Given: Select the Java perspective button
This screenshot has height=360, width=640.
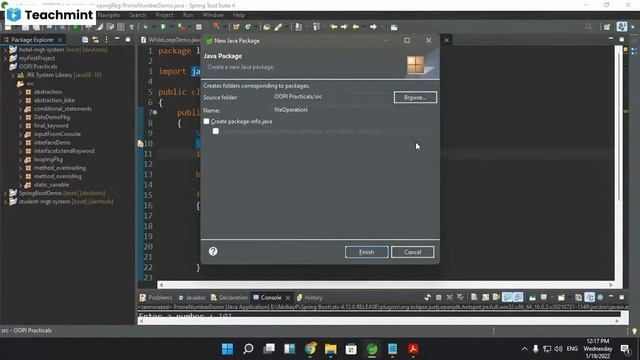Looking at the screenshot, I should 622,27.
